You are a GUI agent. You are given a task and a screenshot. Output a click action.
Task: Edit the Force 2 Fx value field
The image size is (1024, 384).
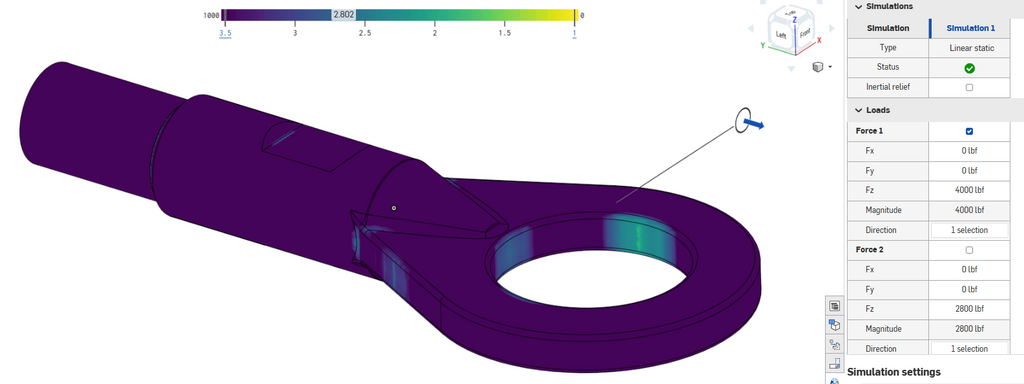(969, 269)
